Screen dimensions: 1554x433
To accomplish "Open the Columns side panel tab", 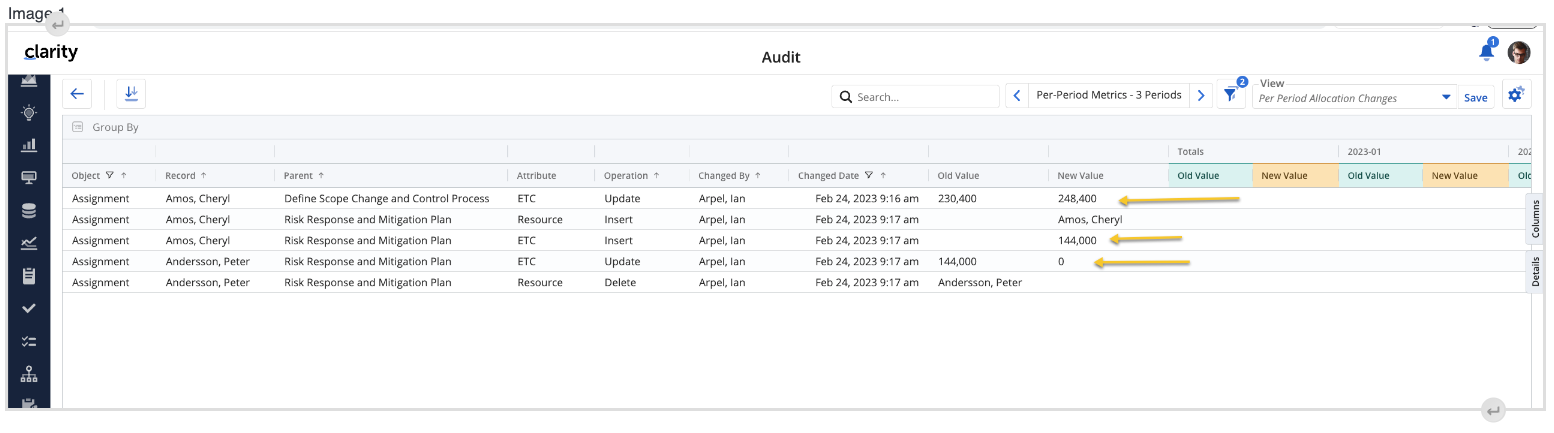I will 1536,219.
